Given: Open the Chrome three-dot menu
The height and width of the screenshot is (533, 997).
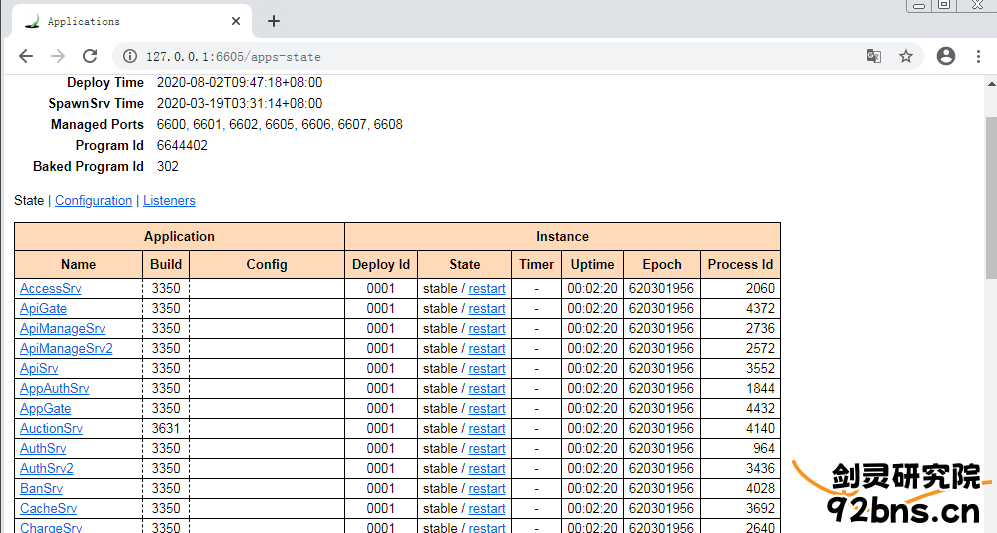Looking at the screenshot, I should tap(979, 56).
